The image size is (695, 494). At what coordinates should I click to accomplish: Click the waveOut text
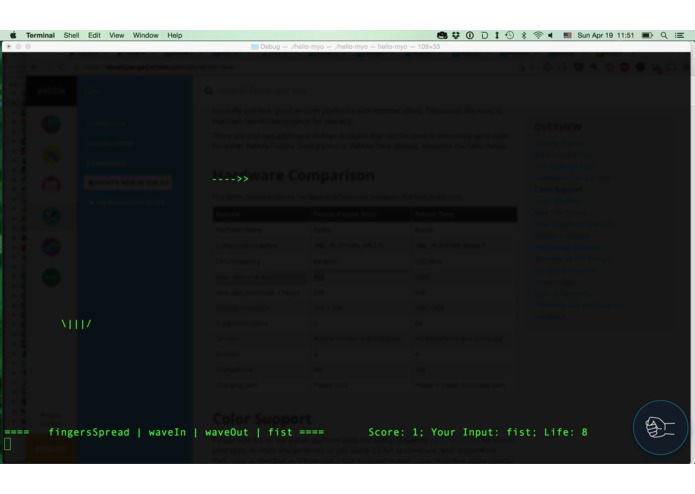click(x=226, y=432)
